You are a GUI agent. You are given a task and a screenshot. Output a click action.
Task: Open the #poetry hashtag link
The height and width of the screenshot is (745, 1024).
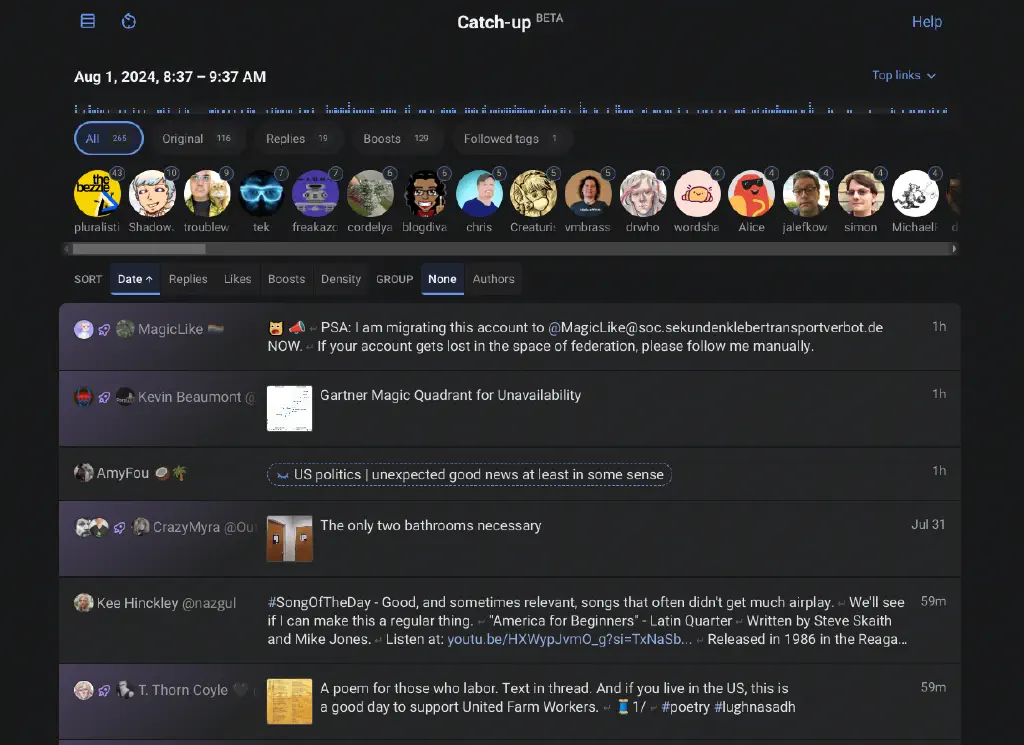(x=685, y=707)
